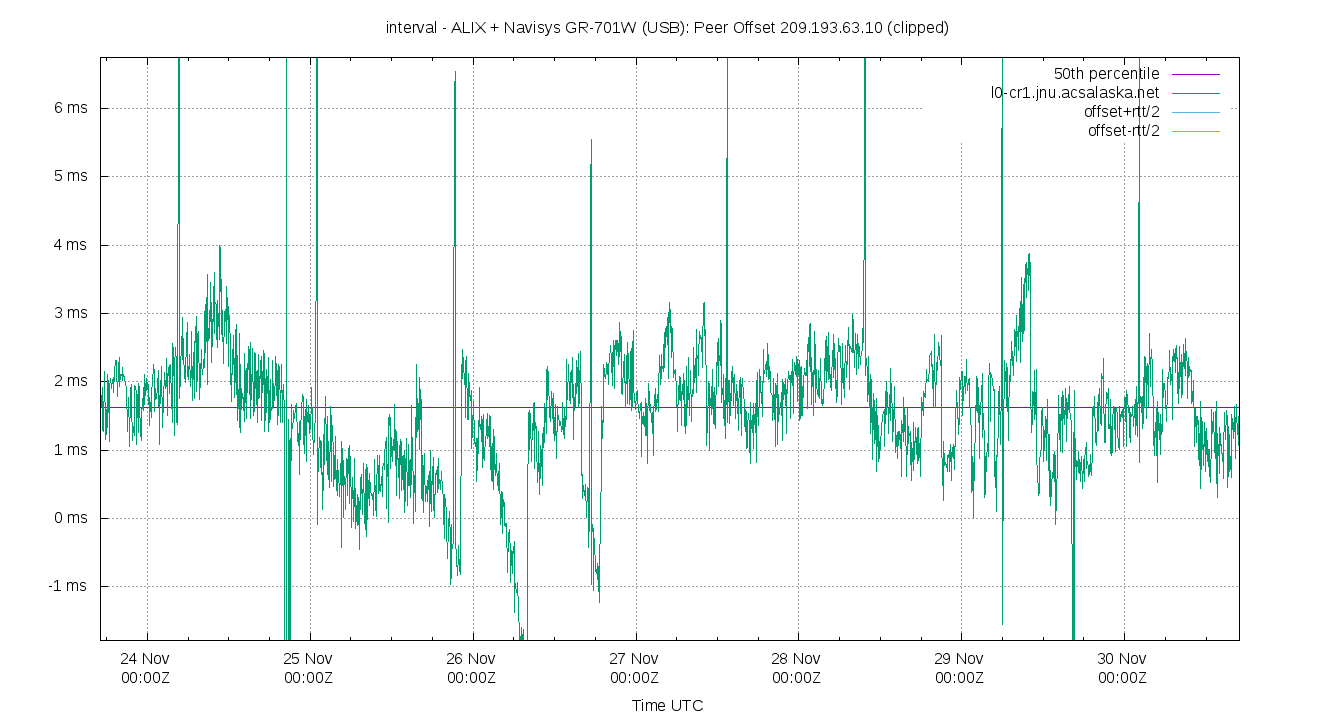Click the '25 Nov' x-axis date label
Screen dimensions: 1340x720
[x=309, y=659]
